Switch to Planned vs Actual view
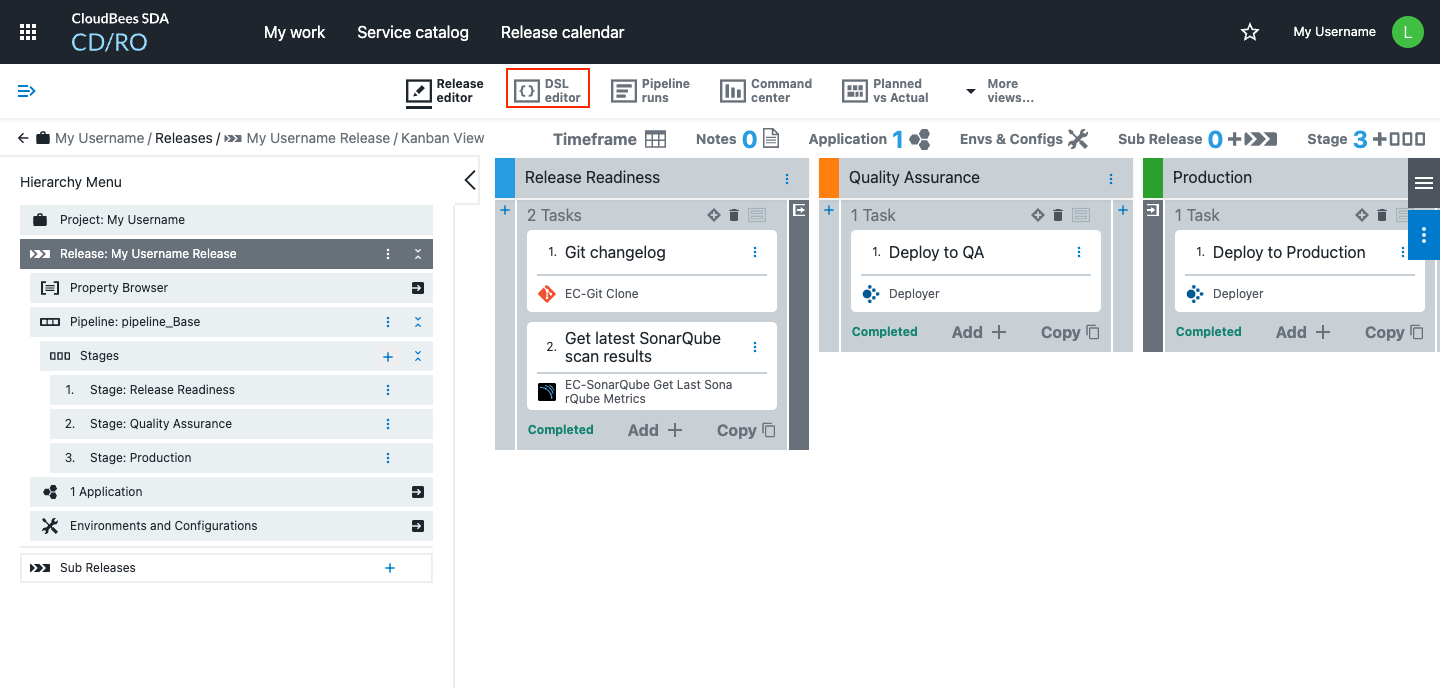Image resolution: width=1440 pixels, height=691 pixels. (x=886, y=91)
